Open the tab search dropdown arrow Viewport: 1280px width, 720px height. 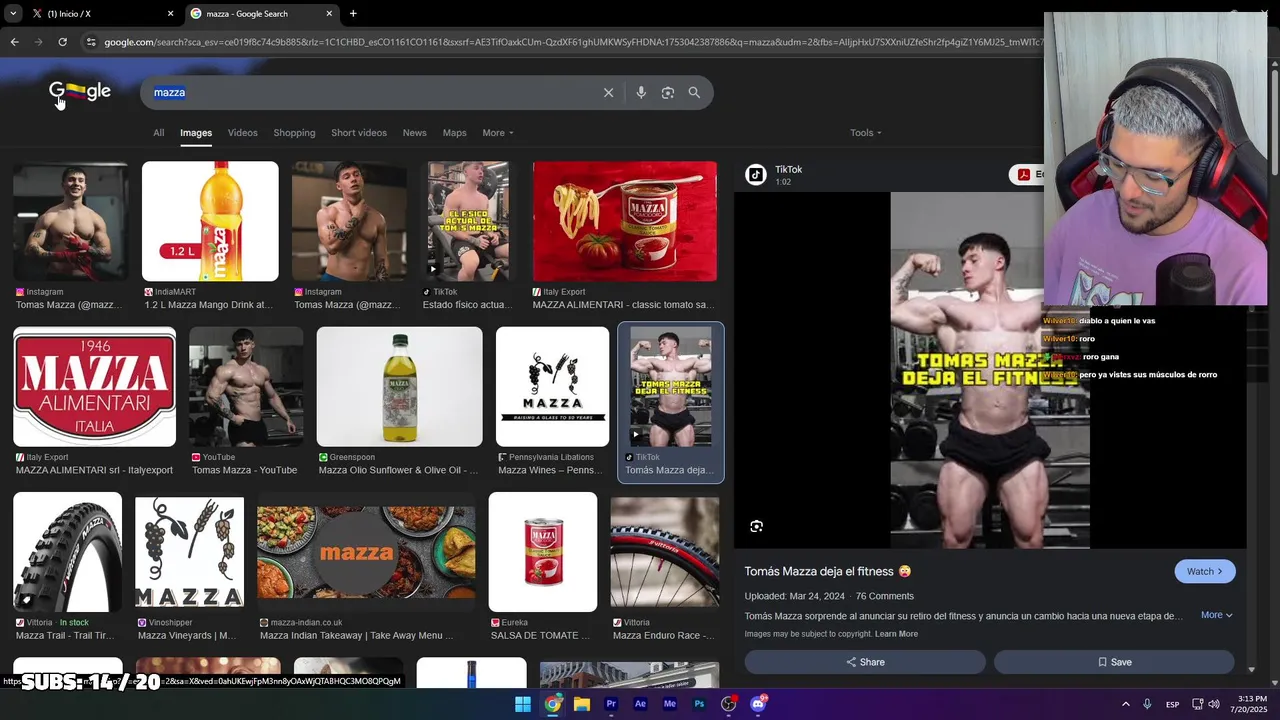point(12,13)
